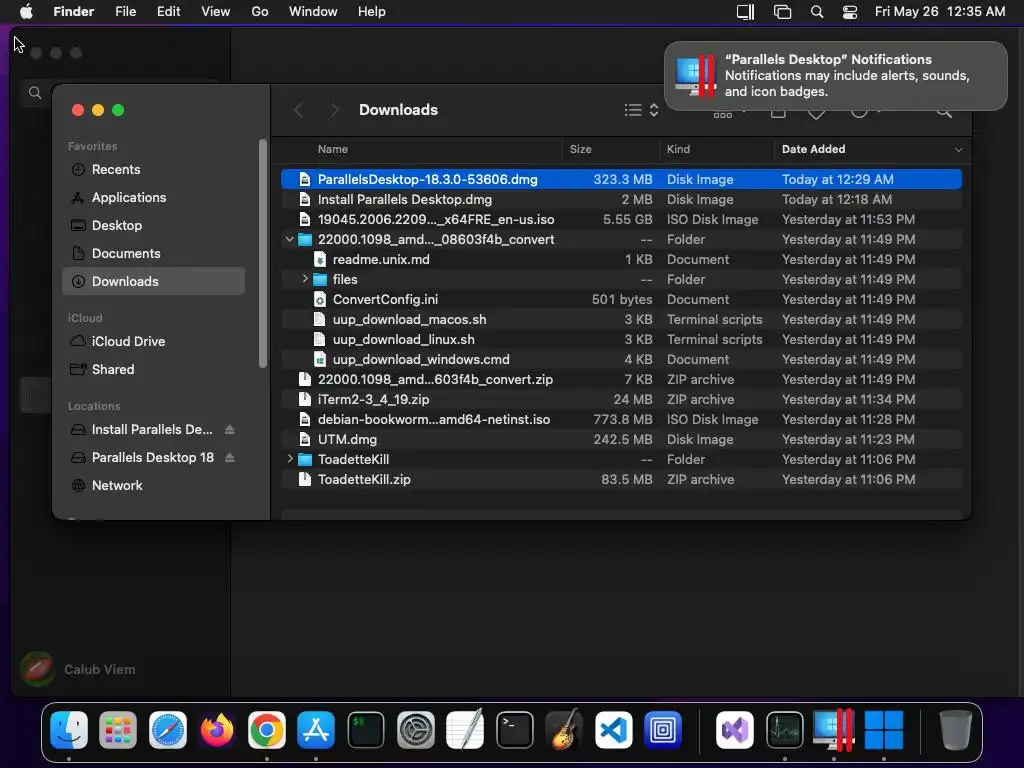
Task: Open the Apple menu
Action: (26, 12)
